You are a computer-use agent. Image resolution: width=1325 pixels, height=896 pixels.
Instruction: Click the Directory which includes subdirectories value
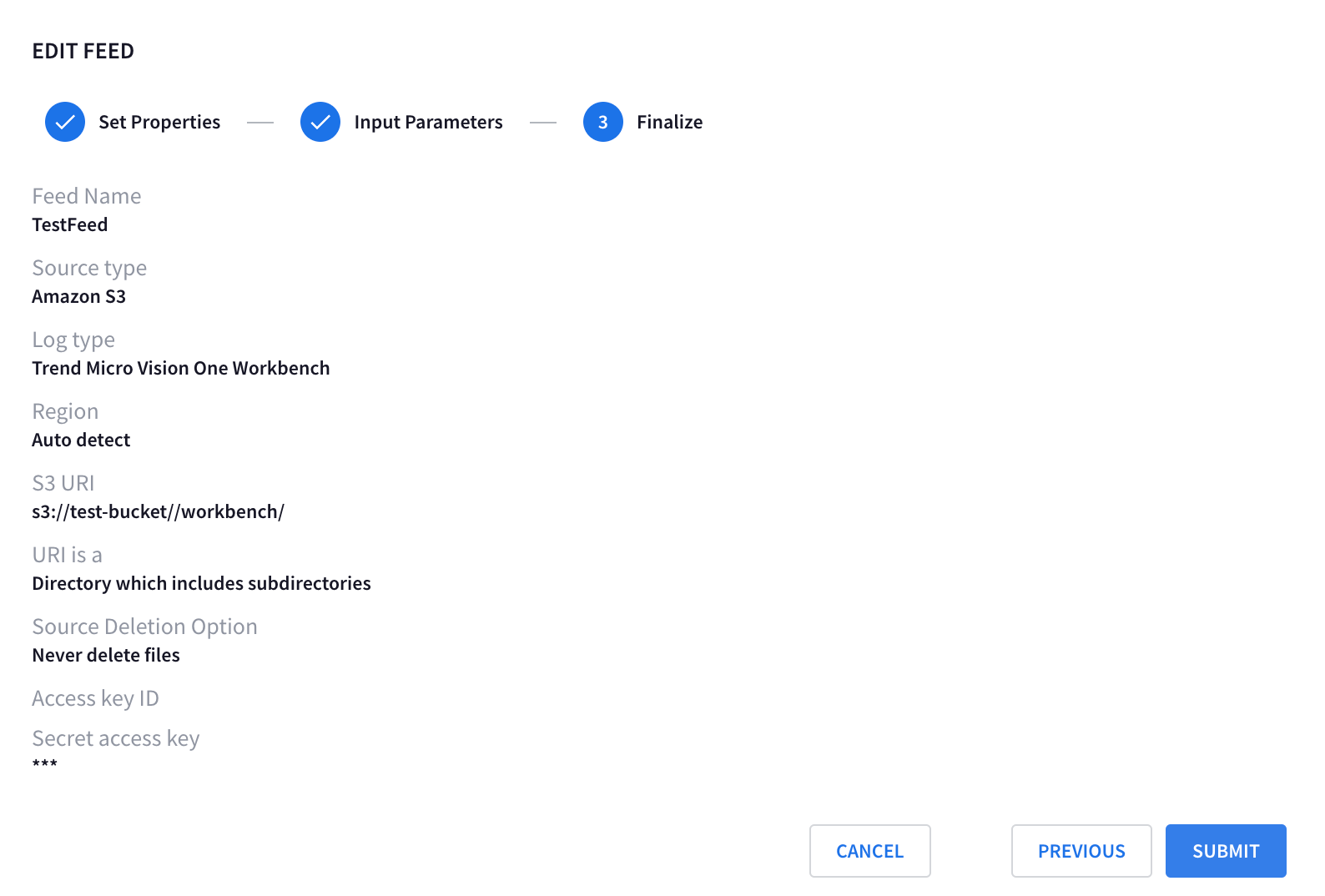point(201,583)
